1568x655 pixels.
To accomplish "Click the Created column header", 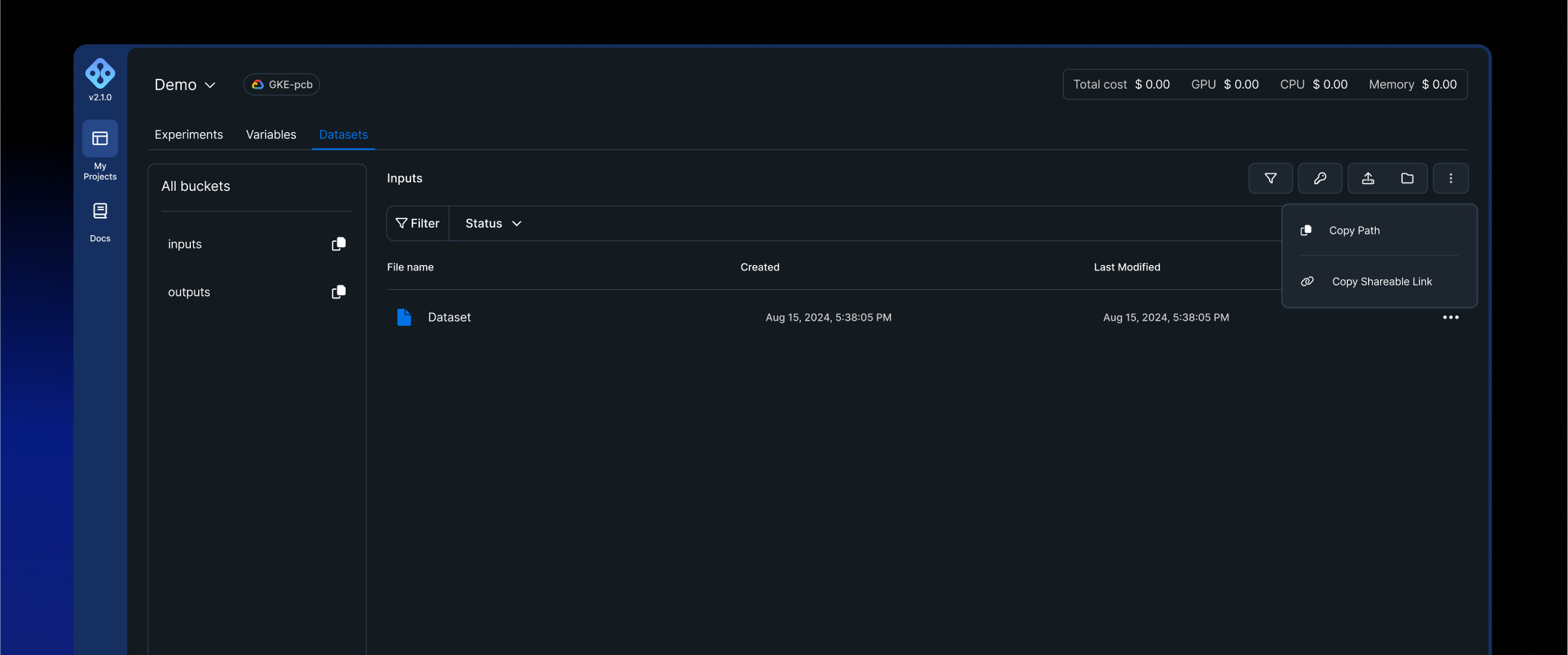I will pyautogui.click(x=760, y=267).
